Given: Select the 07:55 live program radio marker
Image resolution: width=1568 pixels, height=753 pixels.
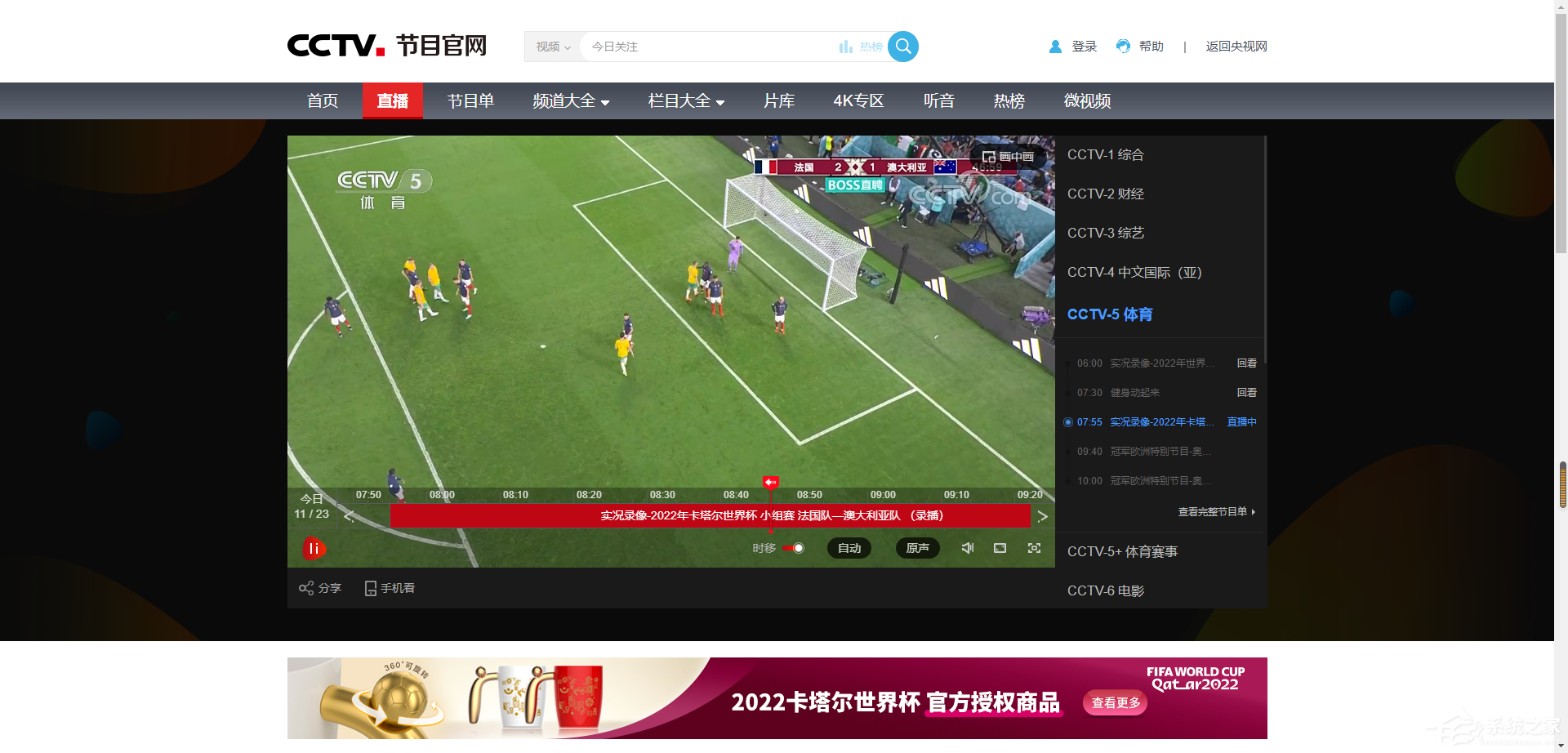Looking at the screenshot, I should coord(1067,422).
